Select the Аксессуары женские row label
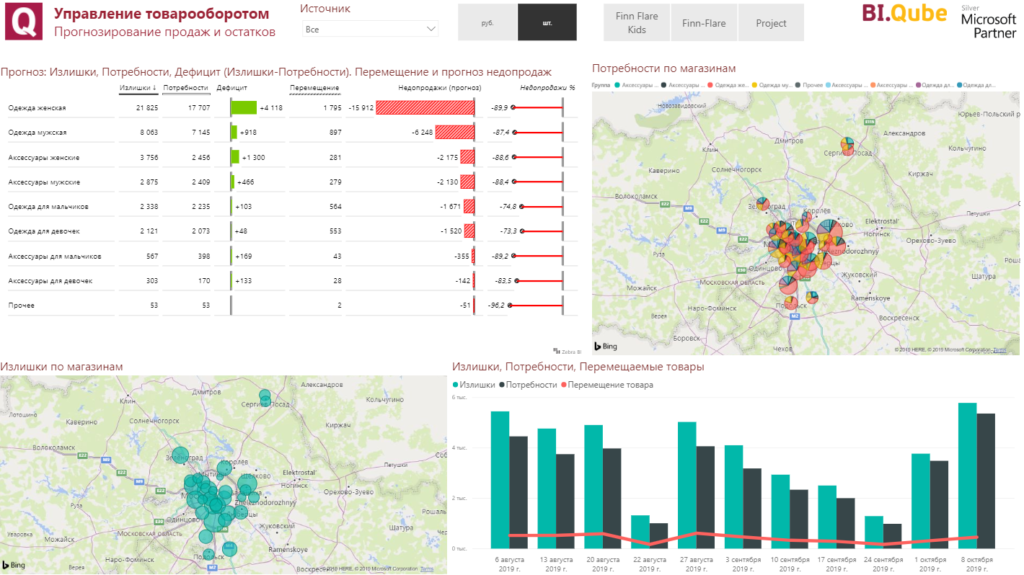The height and width of the screenshot is (575, 1024). point(44,157)
